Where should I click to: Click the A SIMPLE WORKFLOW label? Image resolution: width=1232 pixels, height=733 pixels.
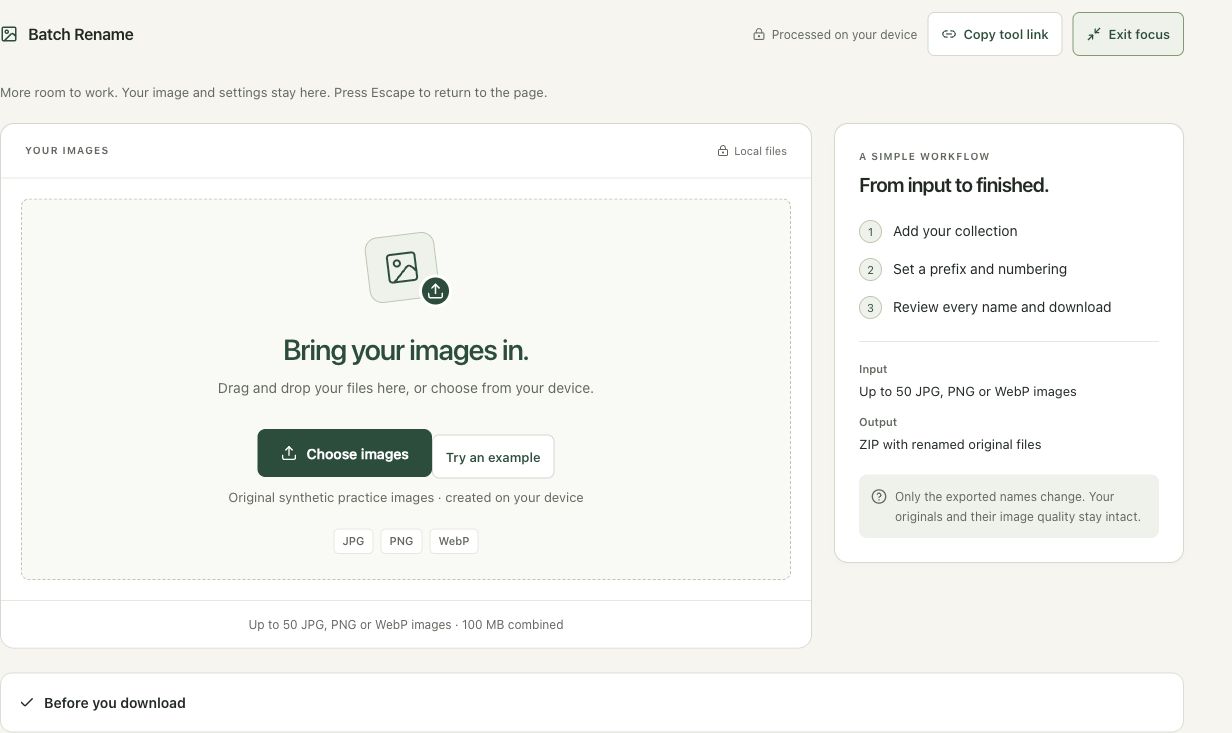click(x=924, y=157)
